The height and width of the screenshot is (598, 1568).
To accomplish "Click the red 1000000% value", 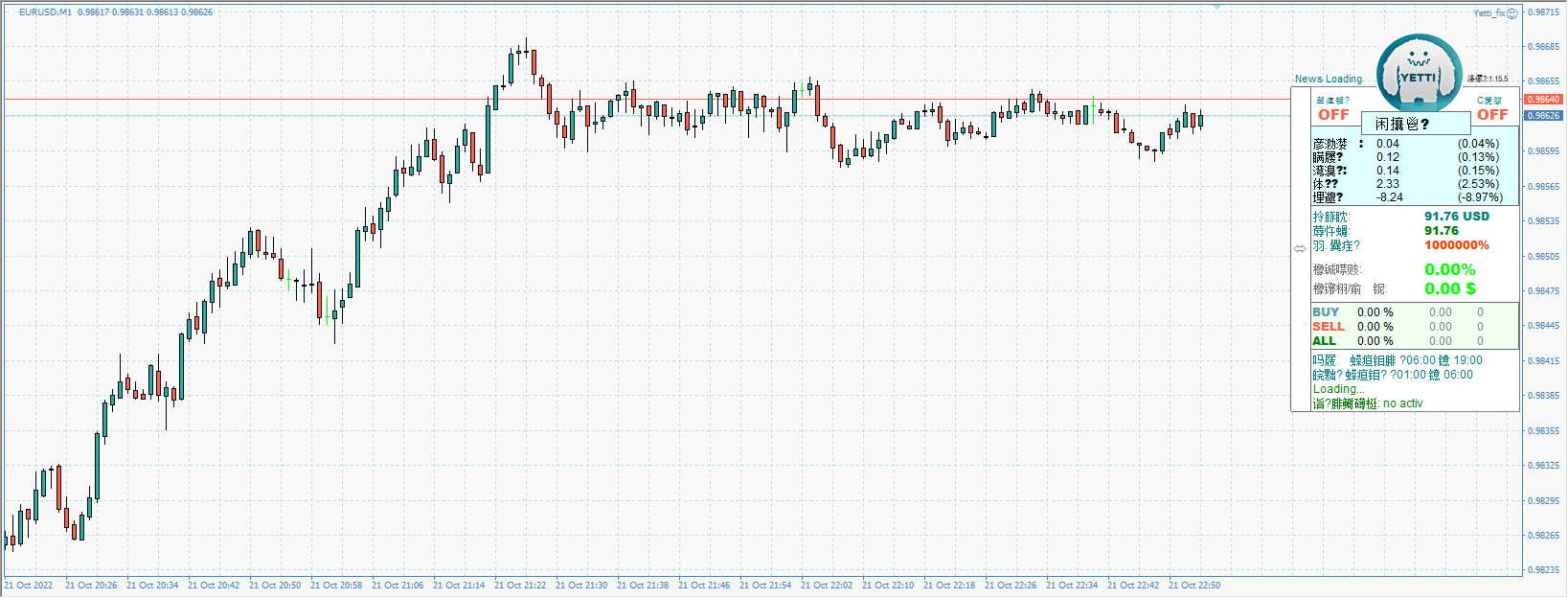I will pyautogui.click(x=1456, y=245).
